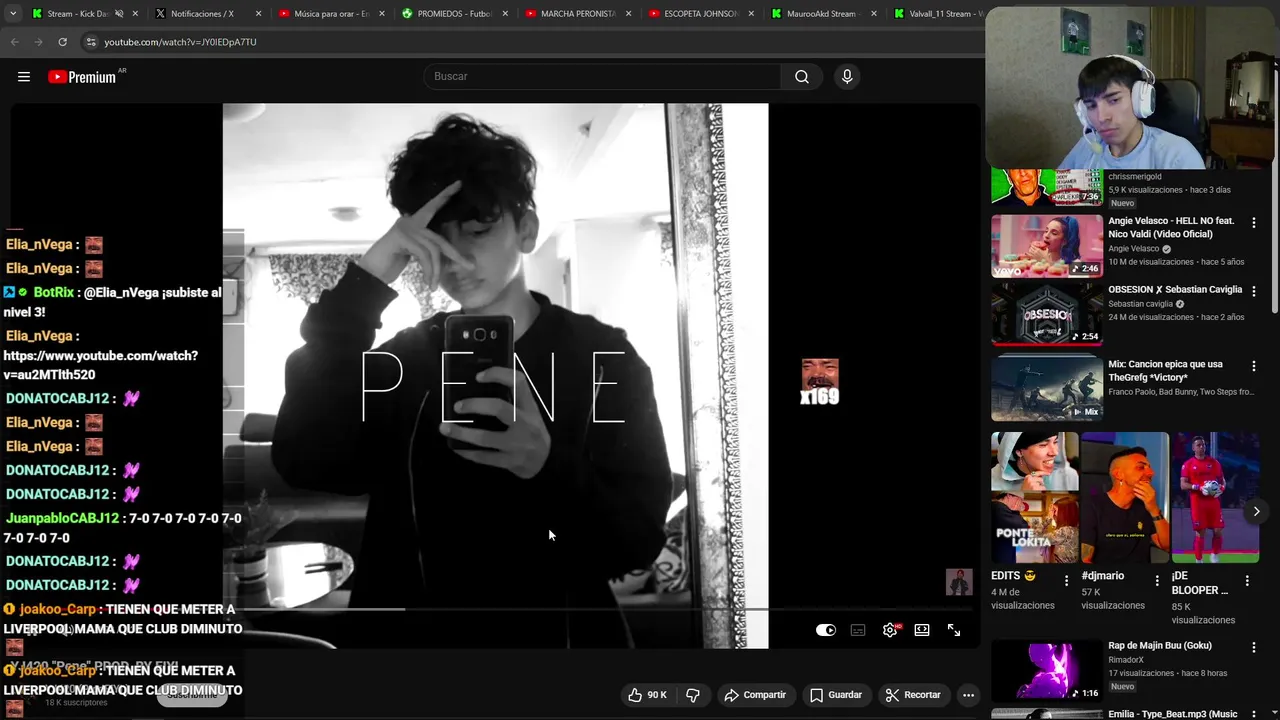1280x720 pixels.
Task: Show next Shorts with right arrow
Action: pos(1256,511)
